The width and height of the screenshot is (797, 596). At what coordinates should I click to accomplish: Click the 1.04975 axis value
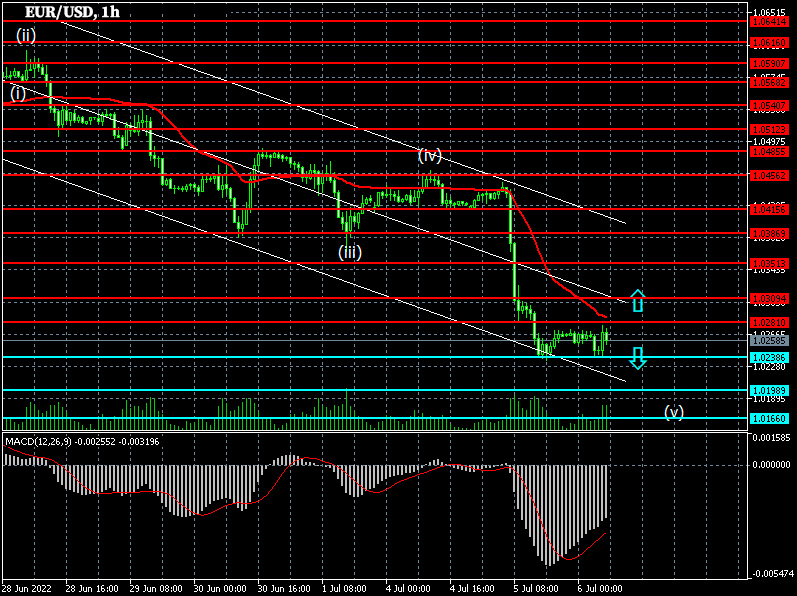click(771, 141)
